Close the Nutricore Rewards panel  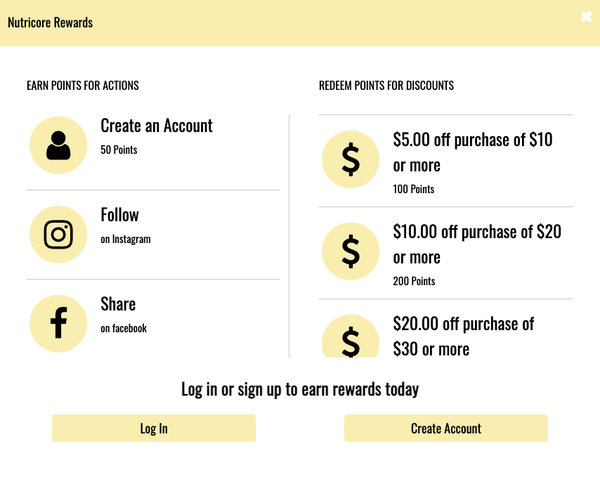point(587,17)
